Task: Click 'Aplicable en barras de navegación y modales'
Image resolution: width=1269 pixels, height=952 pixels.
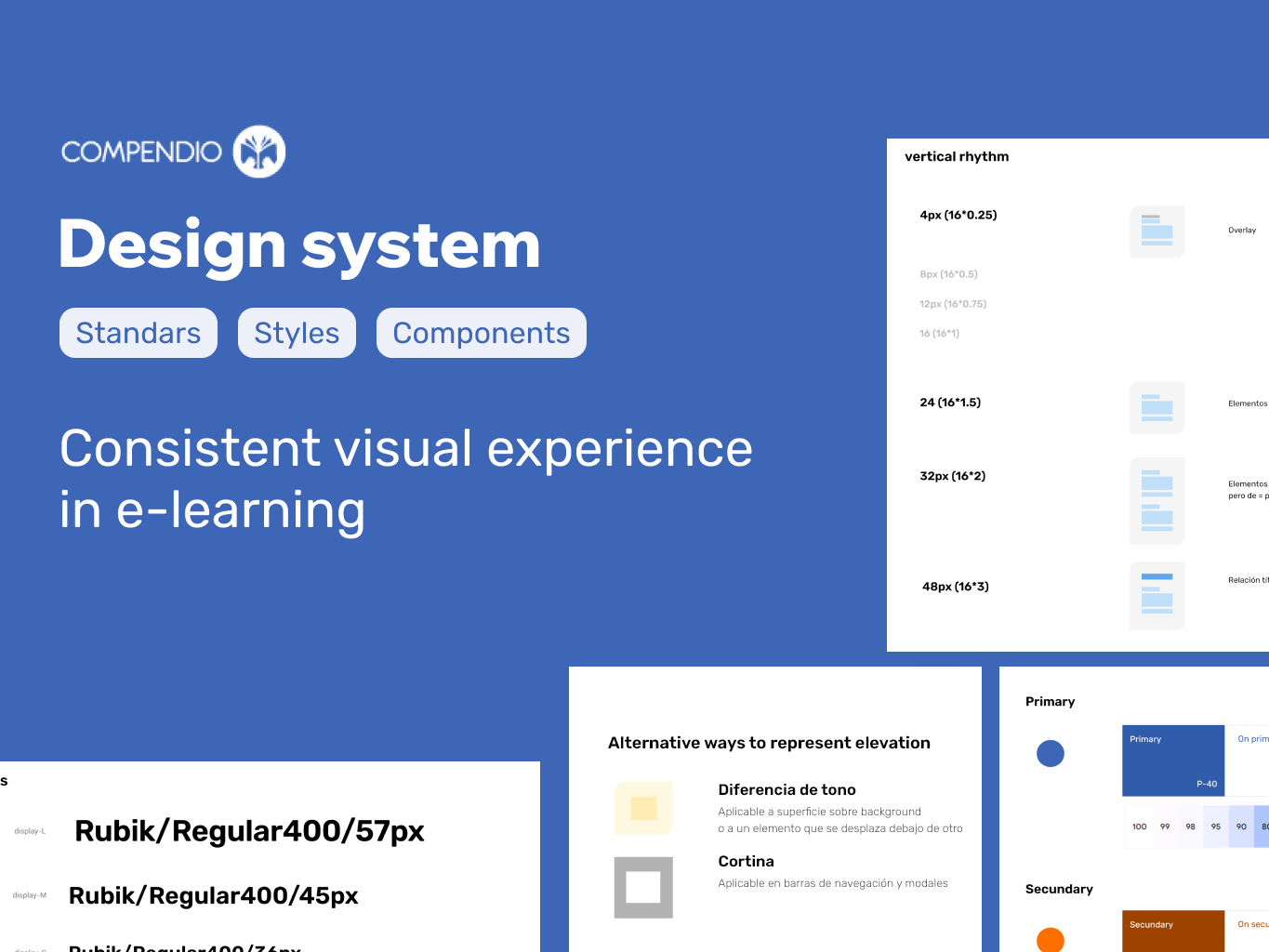Action: click(x=833, y=883)
